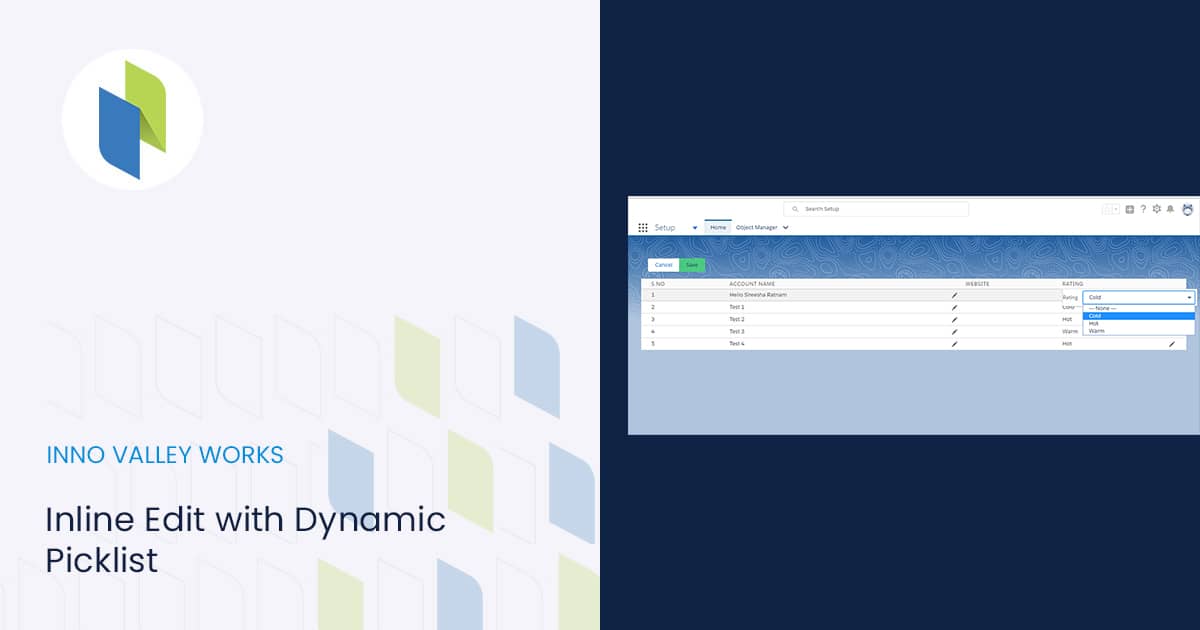Click the user avatar icon

click(1187, 210)
